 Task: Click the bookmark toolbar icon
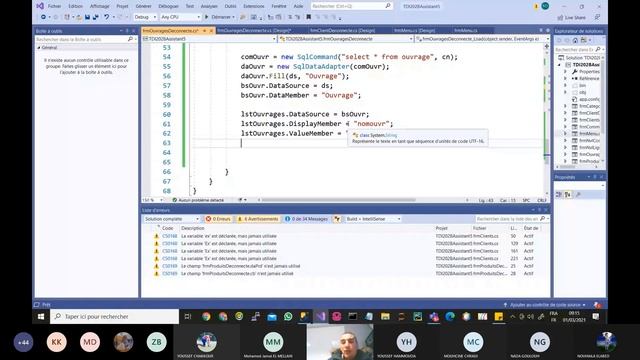309,17
